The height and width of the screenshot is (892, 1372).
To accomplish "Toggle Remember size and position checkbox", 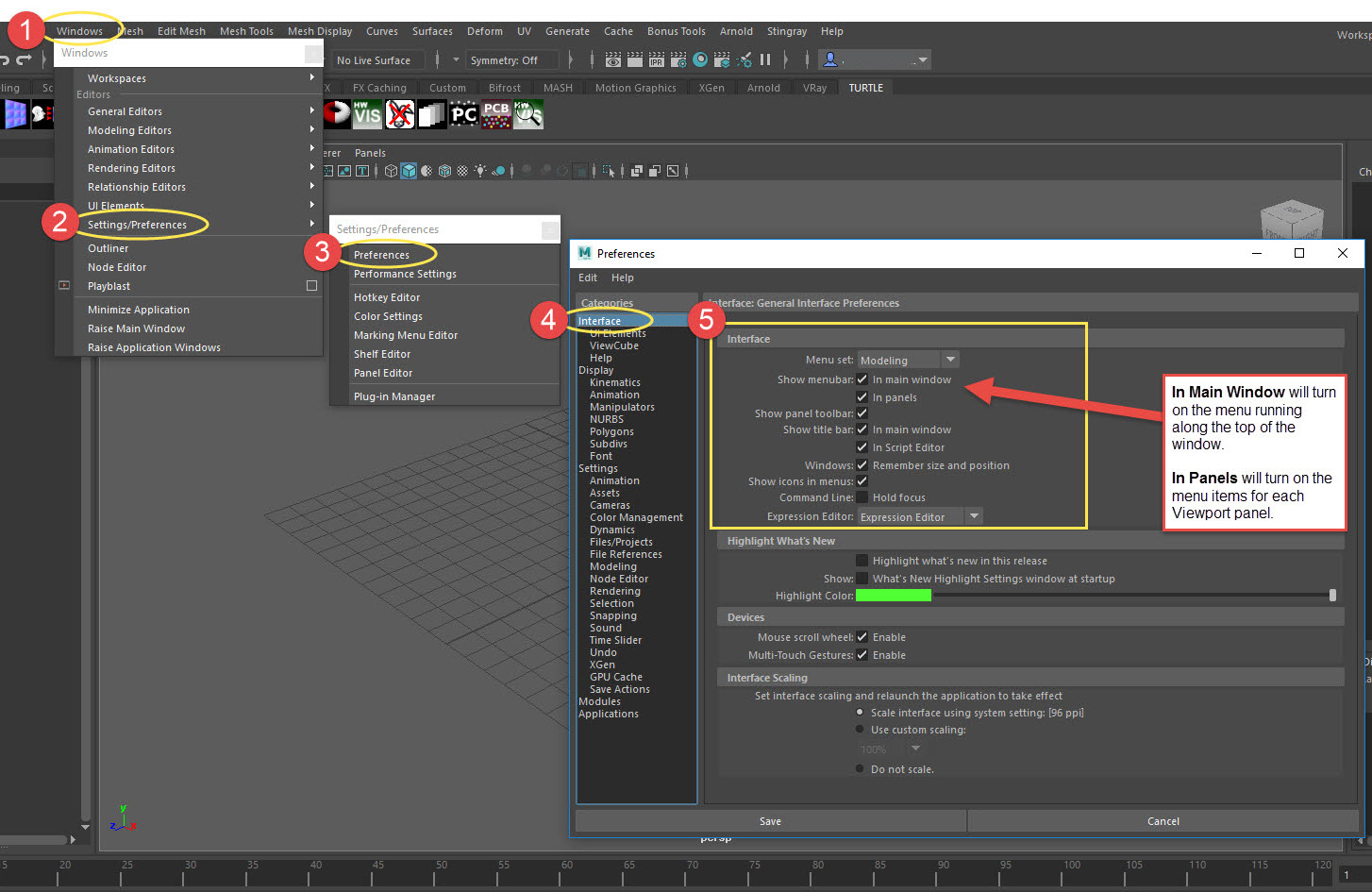I will pos(862,465).
